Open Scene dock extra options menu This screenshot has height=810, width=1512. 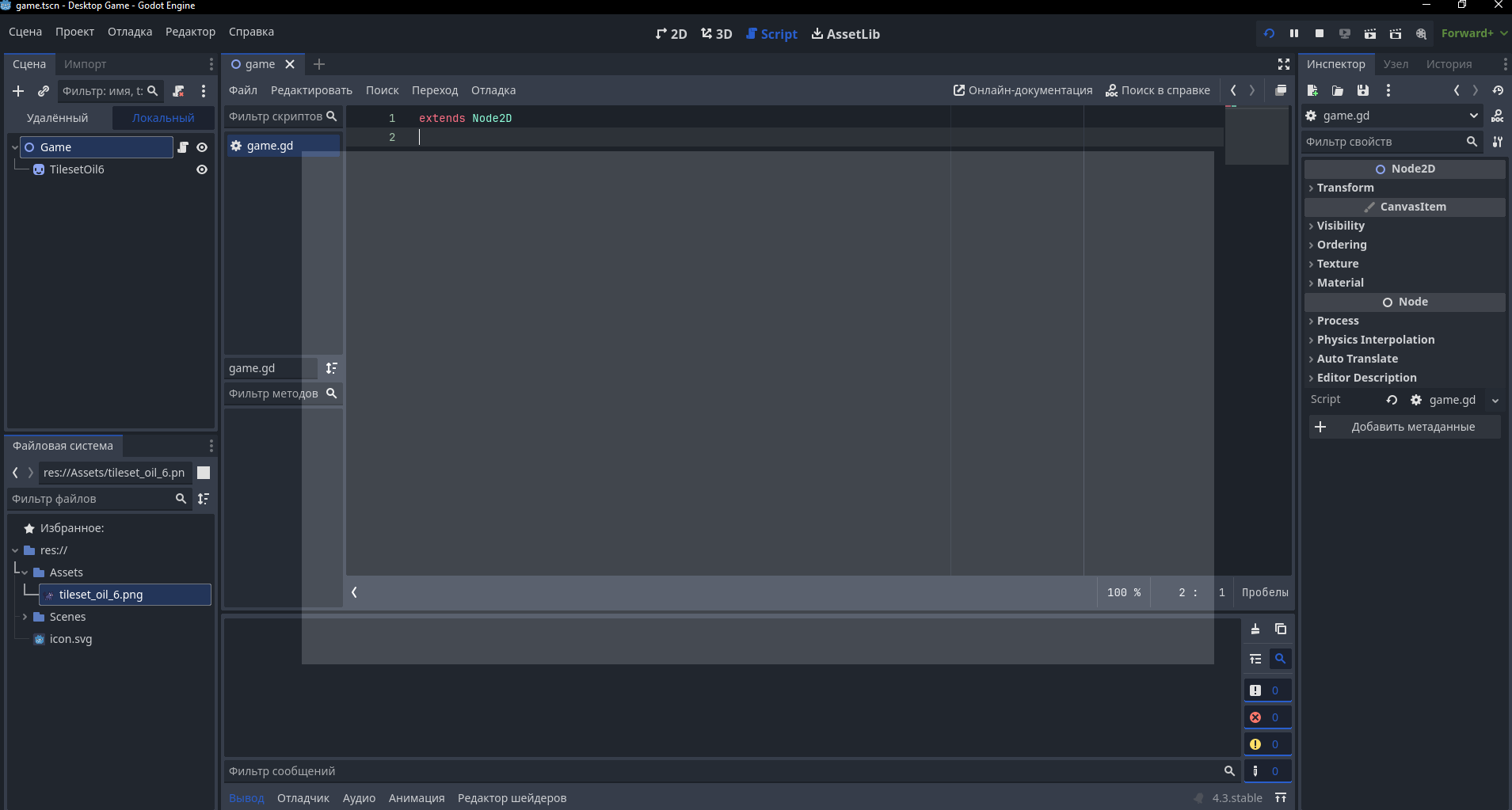click(x=204, y=91)
